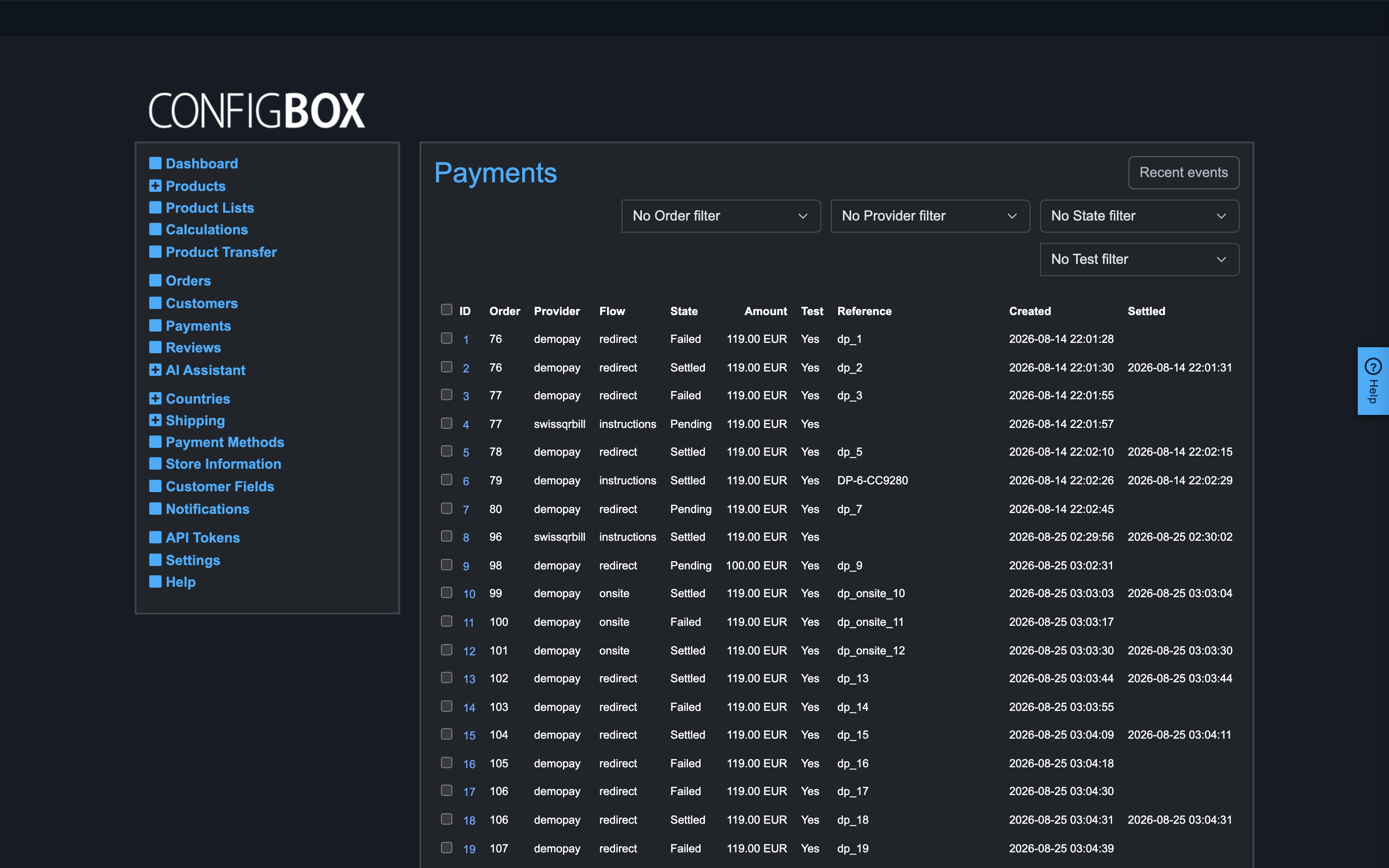
Task: Click the square icon beside Dashboard
Action: click(x=155, y=164)
